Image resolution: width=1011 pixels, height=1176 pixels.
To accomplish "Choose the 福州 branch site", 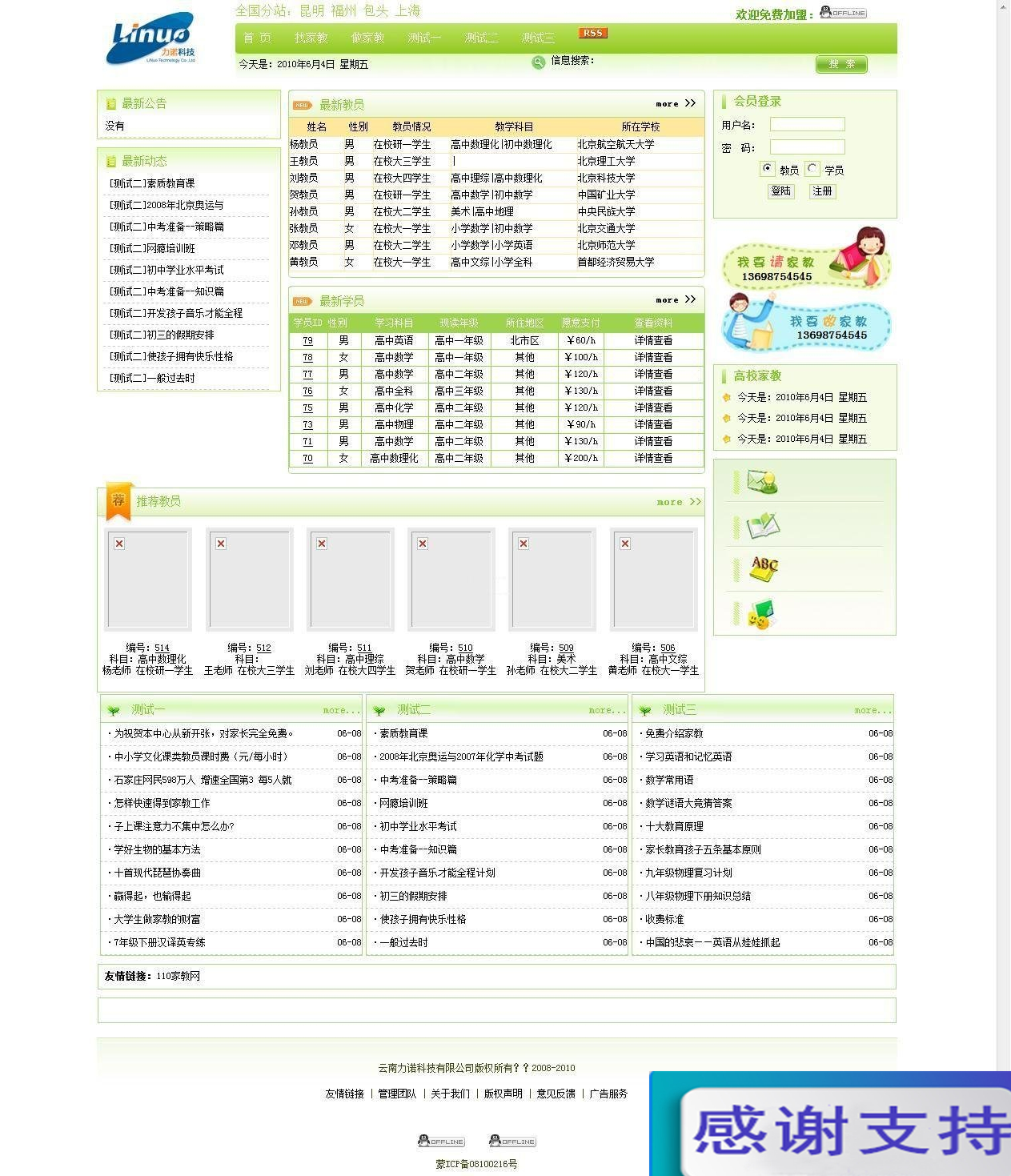I will coord(344,10).
